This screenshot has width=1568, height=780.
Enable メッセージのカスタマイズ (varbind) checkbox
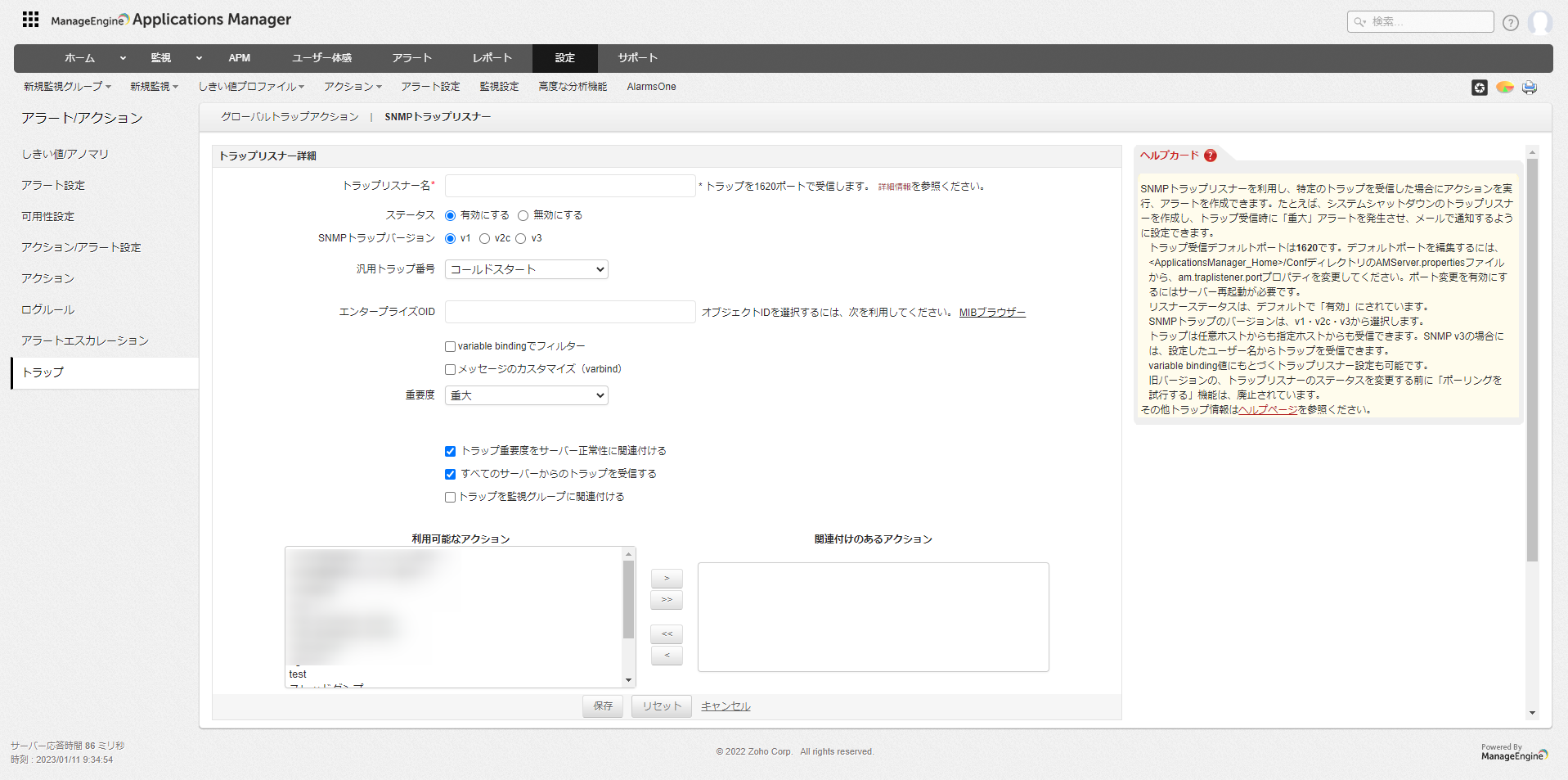[450, 369]
